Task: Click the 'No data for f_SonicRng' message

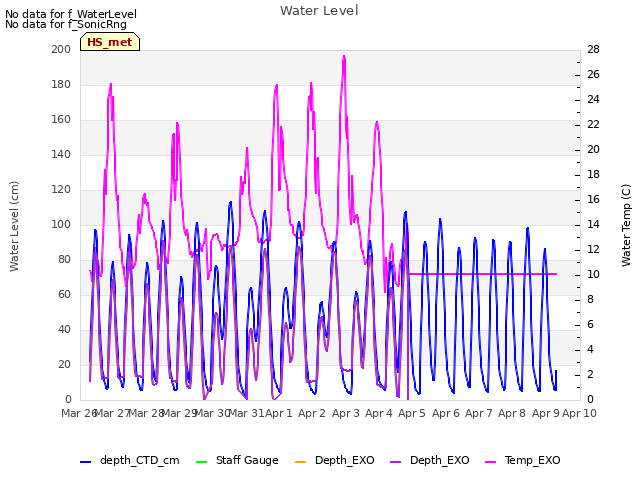Action: 66,24
